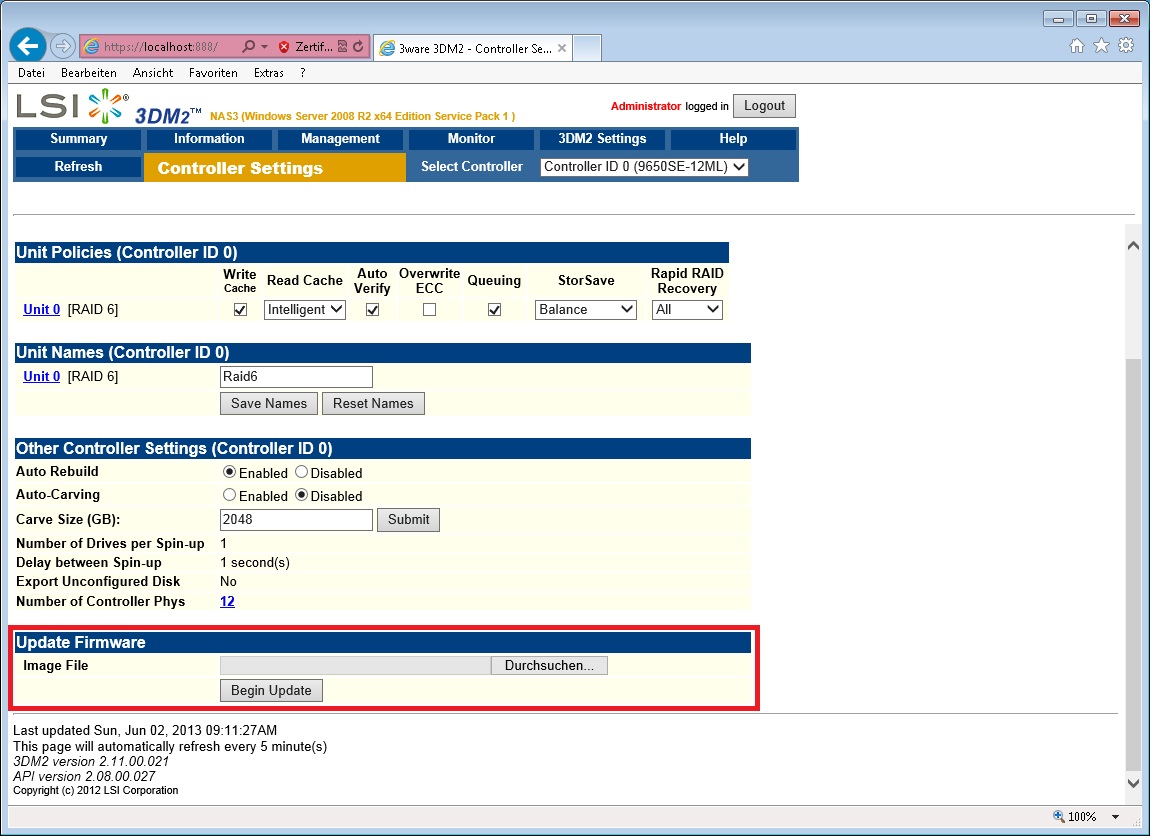Click the localhost address bar URL
Screen dimensions: 1150x836
[161, 46]
